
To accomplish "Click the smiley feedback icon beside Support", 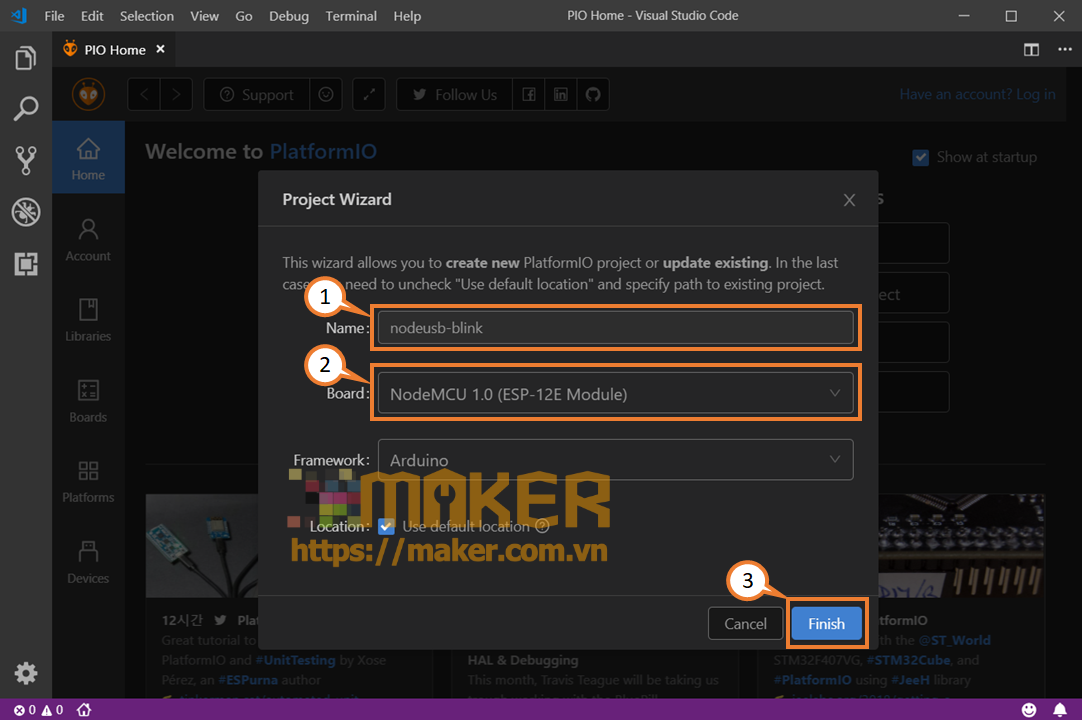I will pyautogui.click(x=326, y=95).
